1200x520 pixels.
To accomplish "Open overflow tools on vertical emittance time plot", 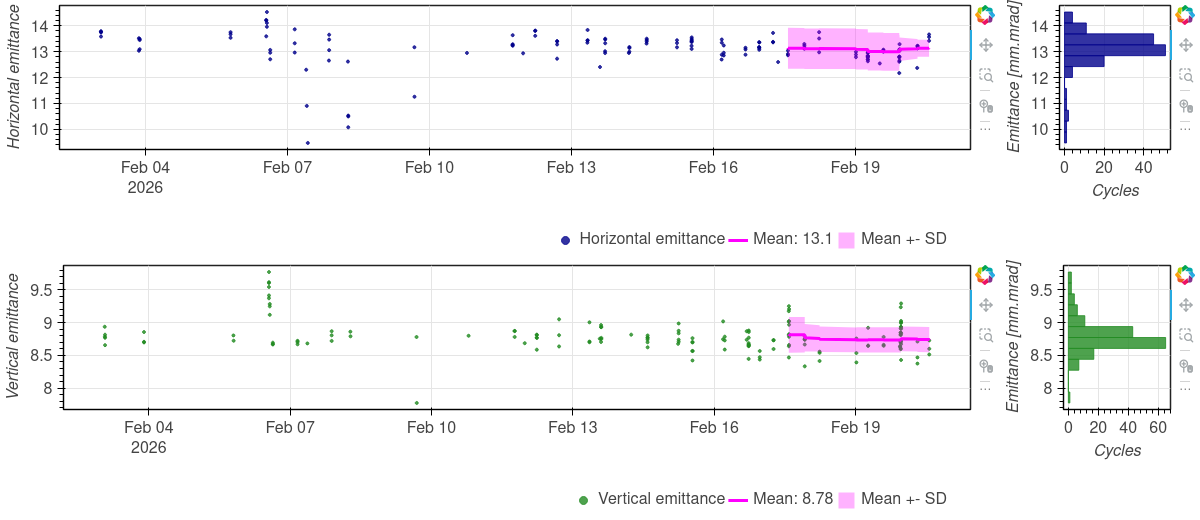I will pyautogui.click(x=985, y=388).
